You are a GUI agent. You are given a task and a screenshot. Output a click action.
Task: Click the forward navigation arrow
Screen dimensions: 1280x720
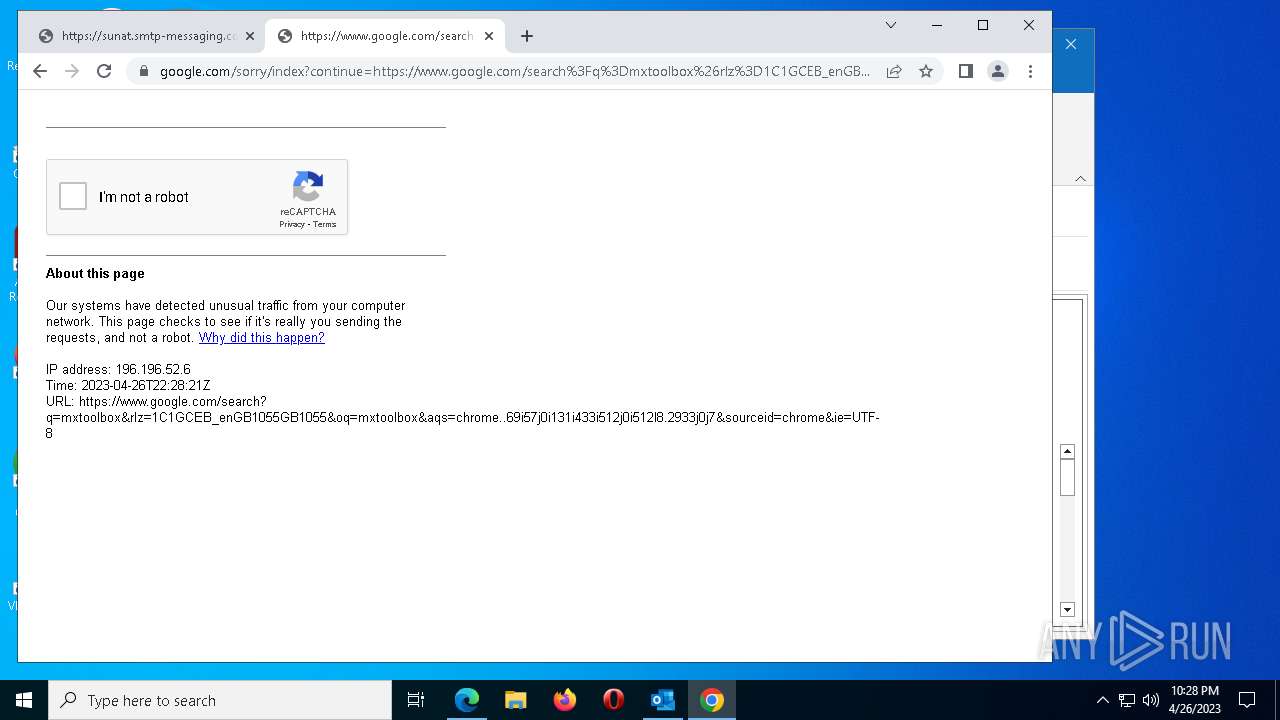72,71
